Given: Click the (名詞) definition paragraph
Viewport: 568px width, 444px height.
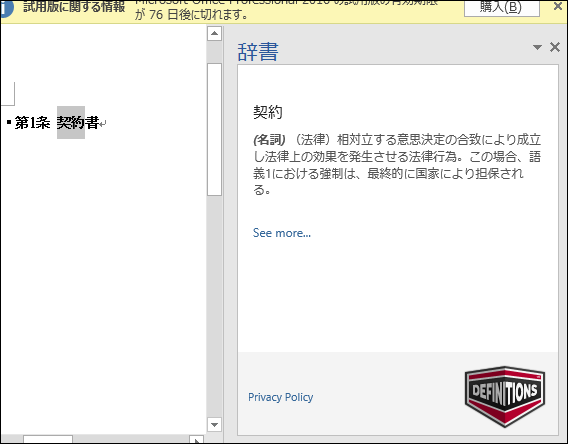Looking at the screenshot, I should [397, 164].
